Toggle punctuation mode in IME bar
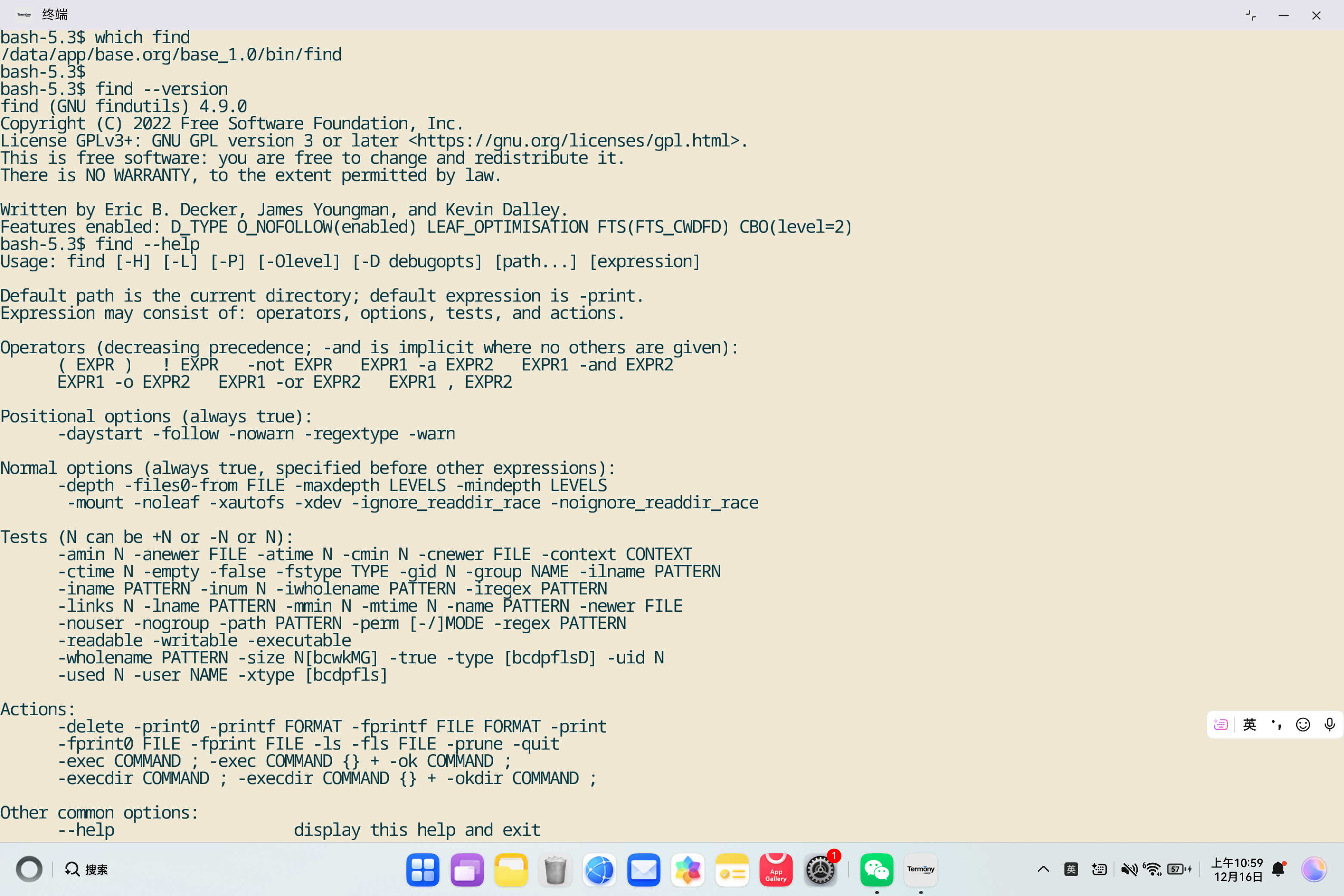This screenshot has height=896, width=1344. tap(1276, 725)
